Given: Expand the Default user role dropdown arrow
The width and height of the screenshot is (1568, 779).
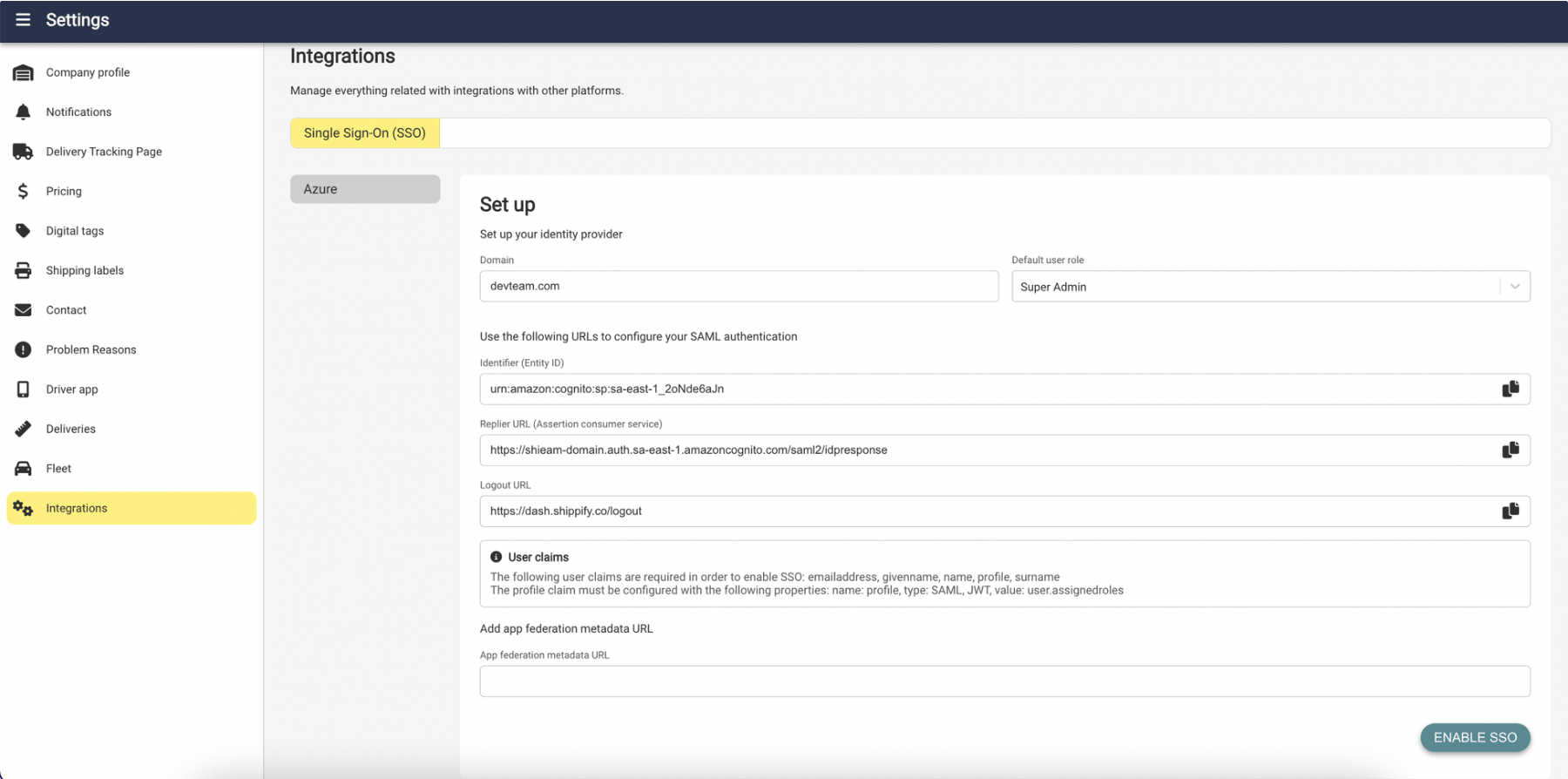Looking at the screenshot, I should [1515, 287].
